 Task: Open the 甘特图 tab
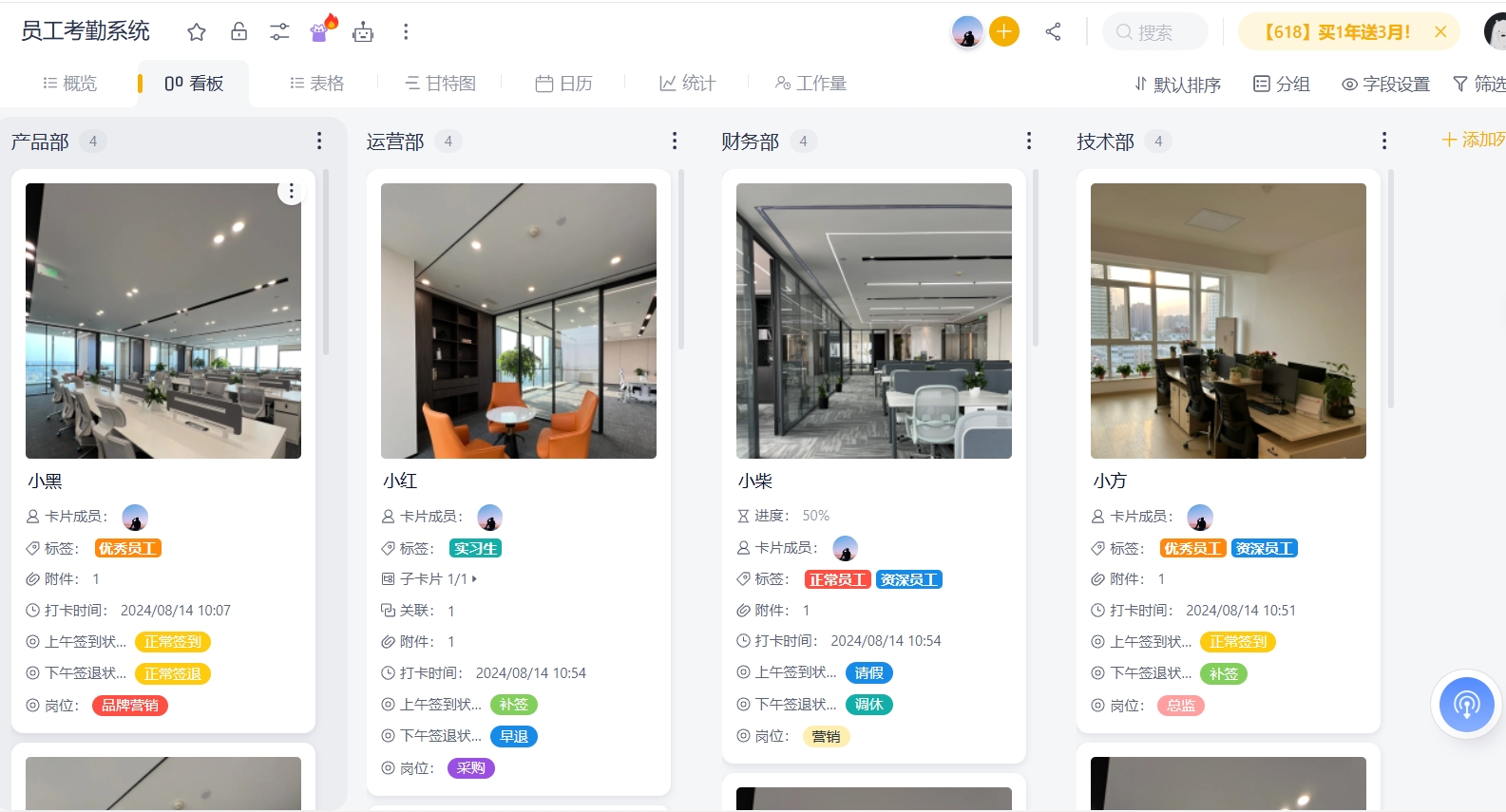440,84
